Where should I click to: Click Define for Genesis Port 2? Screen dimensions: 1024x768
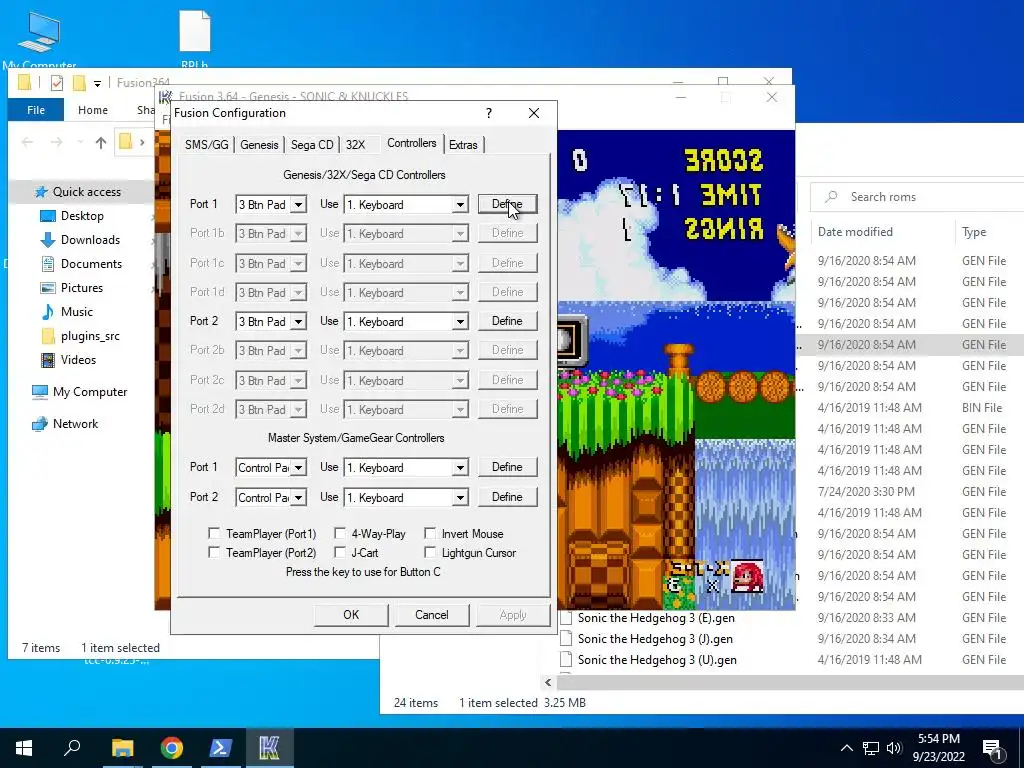click(507, 321)
